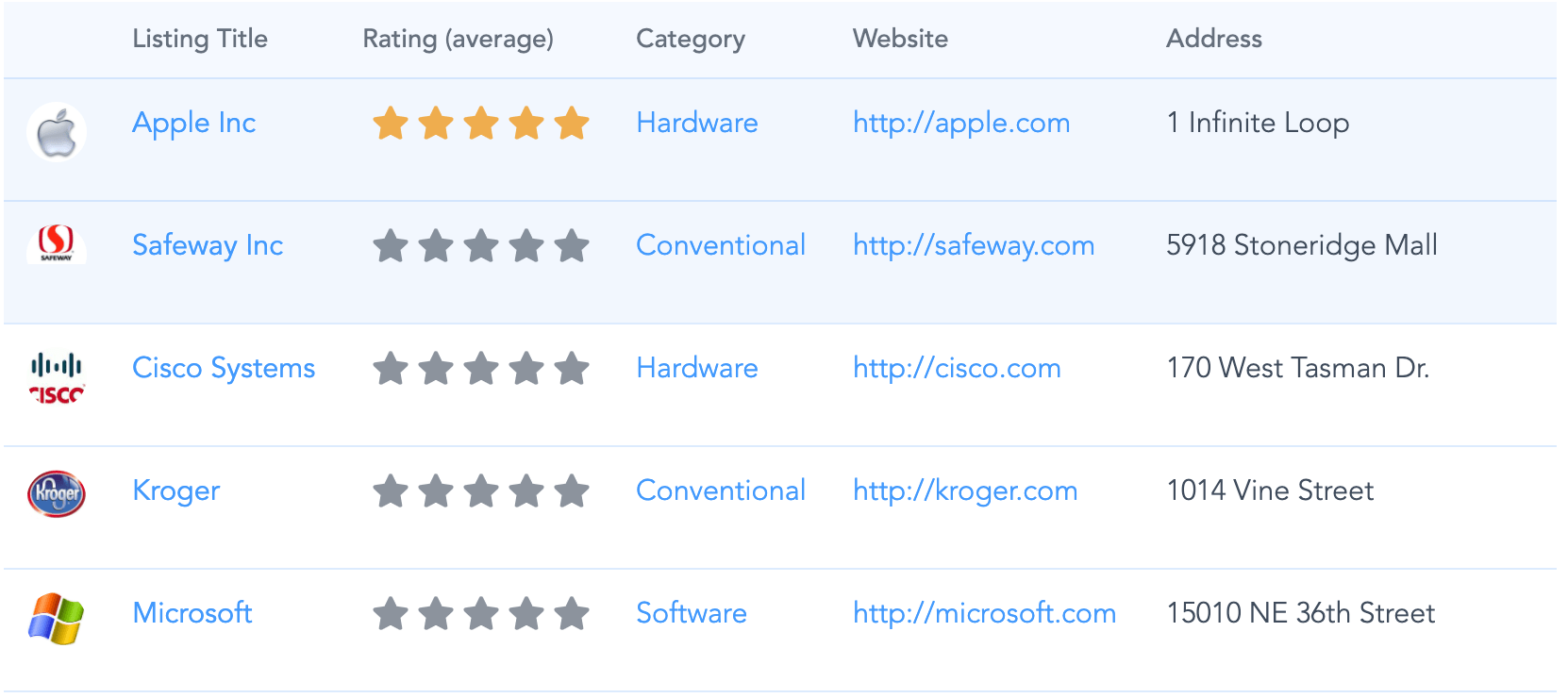1568x698 pixels.
Task: Open the Kroger listing title
Action: pyautogui.click(x=175, y=491)
